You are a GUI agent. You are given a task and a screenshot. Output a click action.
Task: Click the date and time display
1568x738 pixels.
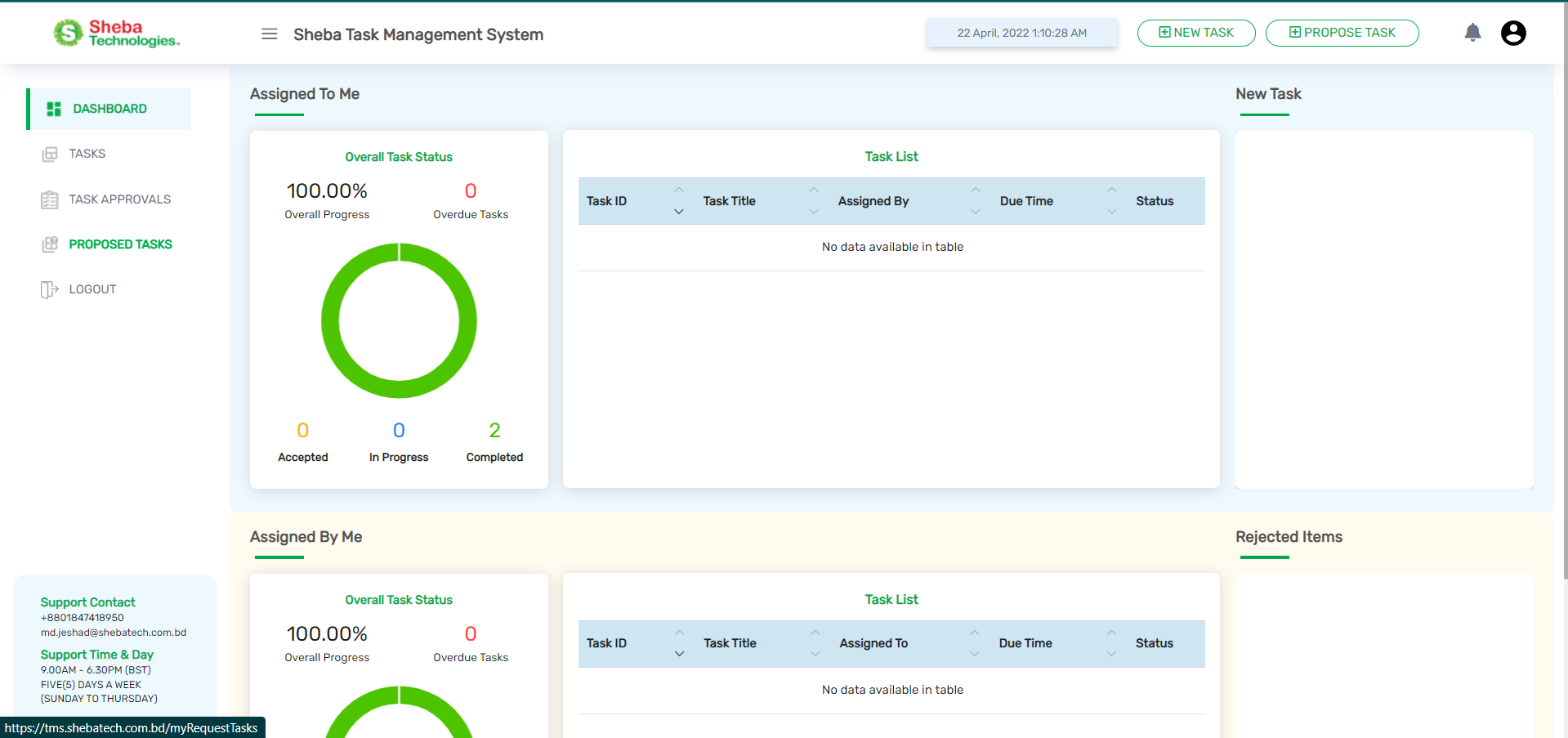[1021, 33]
